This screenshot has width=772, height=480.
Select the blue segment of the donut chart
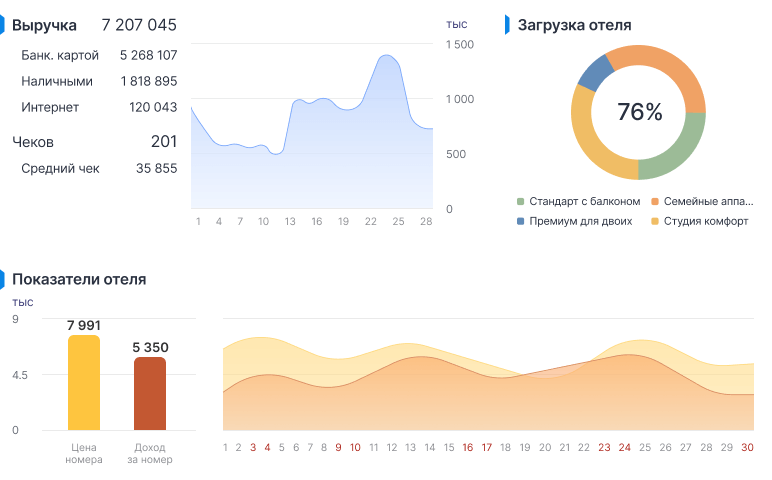pyautogui.click(x=595, y=71)
